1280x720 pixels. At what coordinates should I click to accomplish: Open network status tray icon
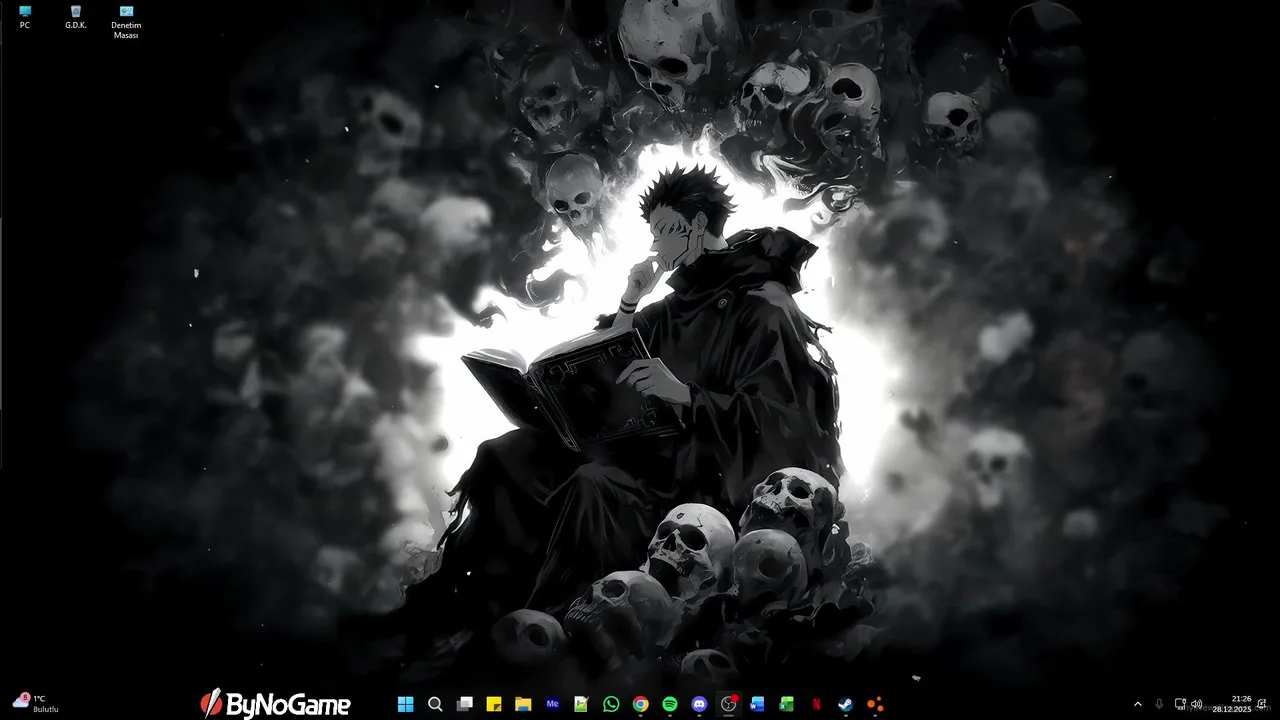pos(1180,704)
